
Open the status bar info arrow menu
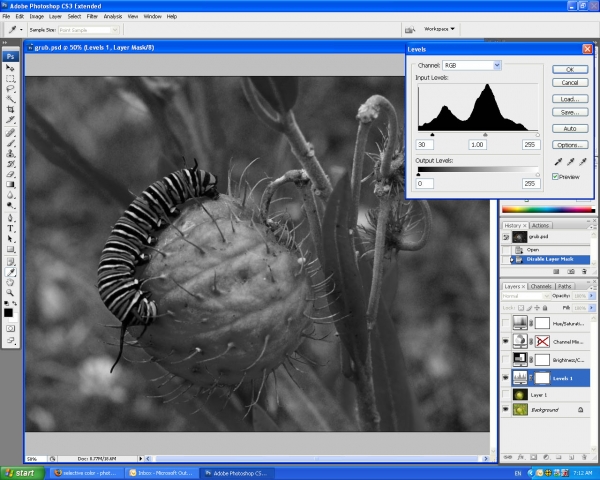(x=140, y=459)
